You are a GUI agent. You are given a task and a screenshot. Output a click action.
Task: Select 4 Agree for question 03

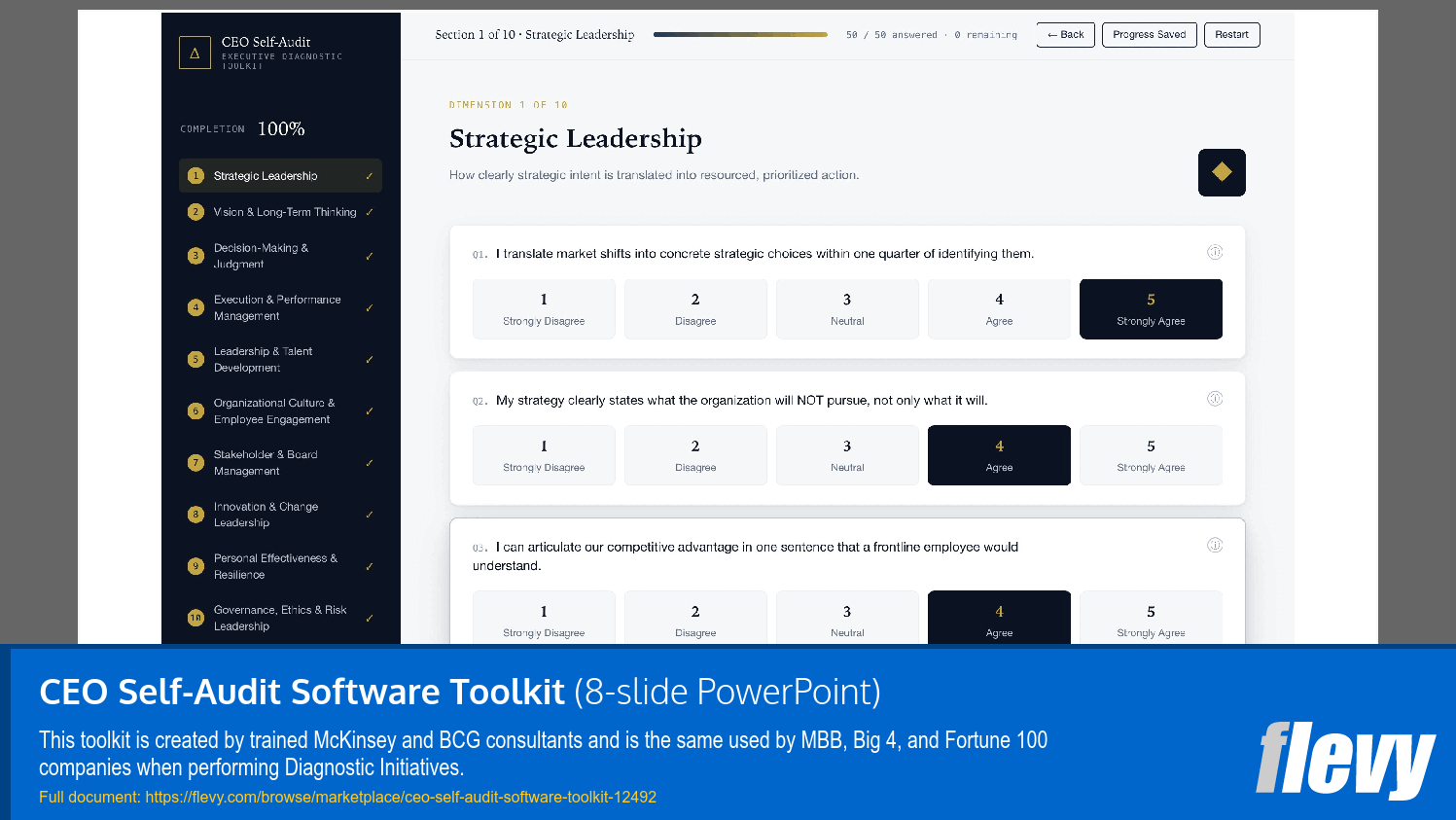coord(999,618)
